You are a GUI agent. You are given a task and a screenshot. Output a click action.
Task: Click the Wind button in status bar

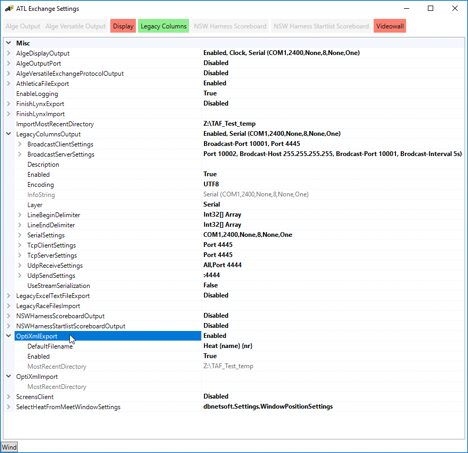pyautogui.click(x=9, y=447)
